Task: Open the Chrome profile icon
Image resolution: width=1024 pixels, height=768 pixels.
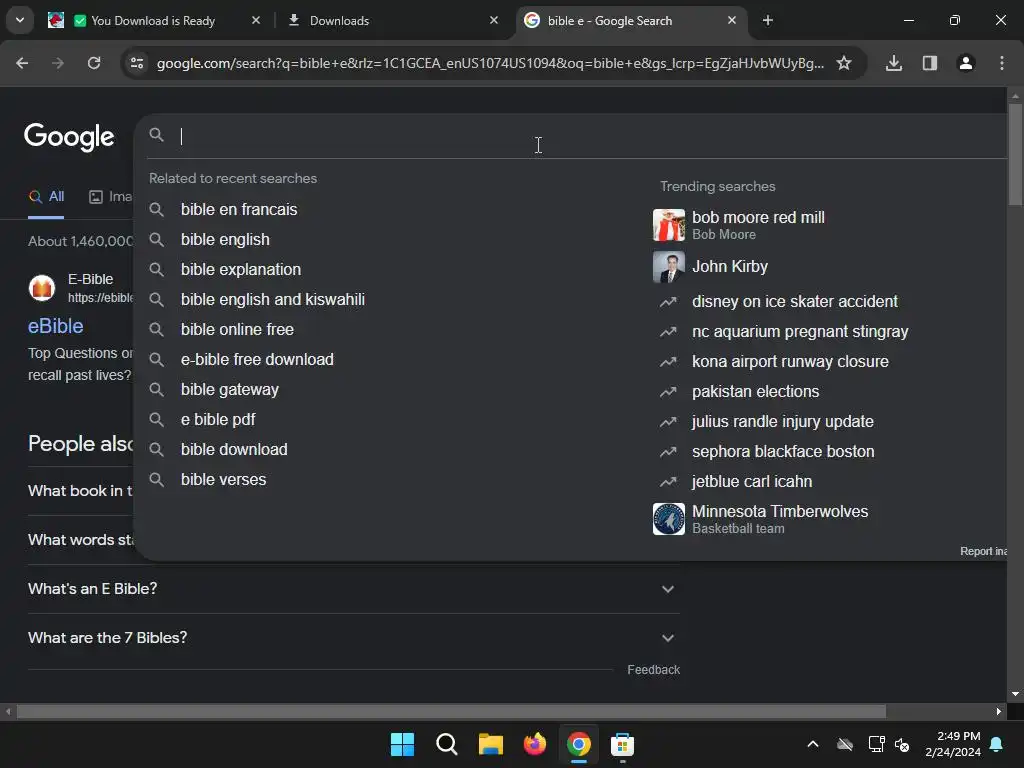Action: (966, 63)
